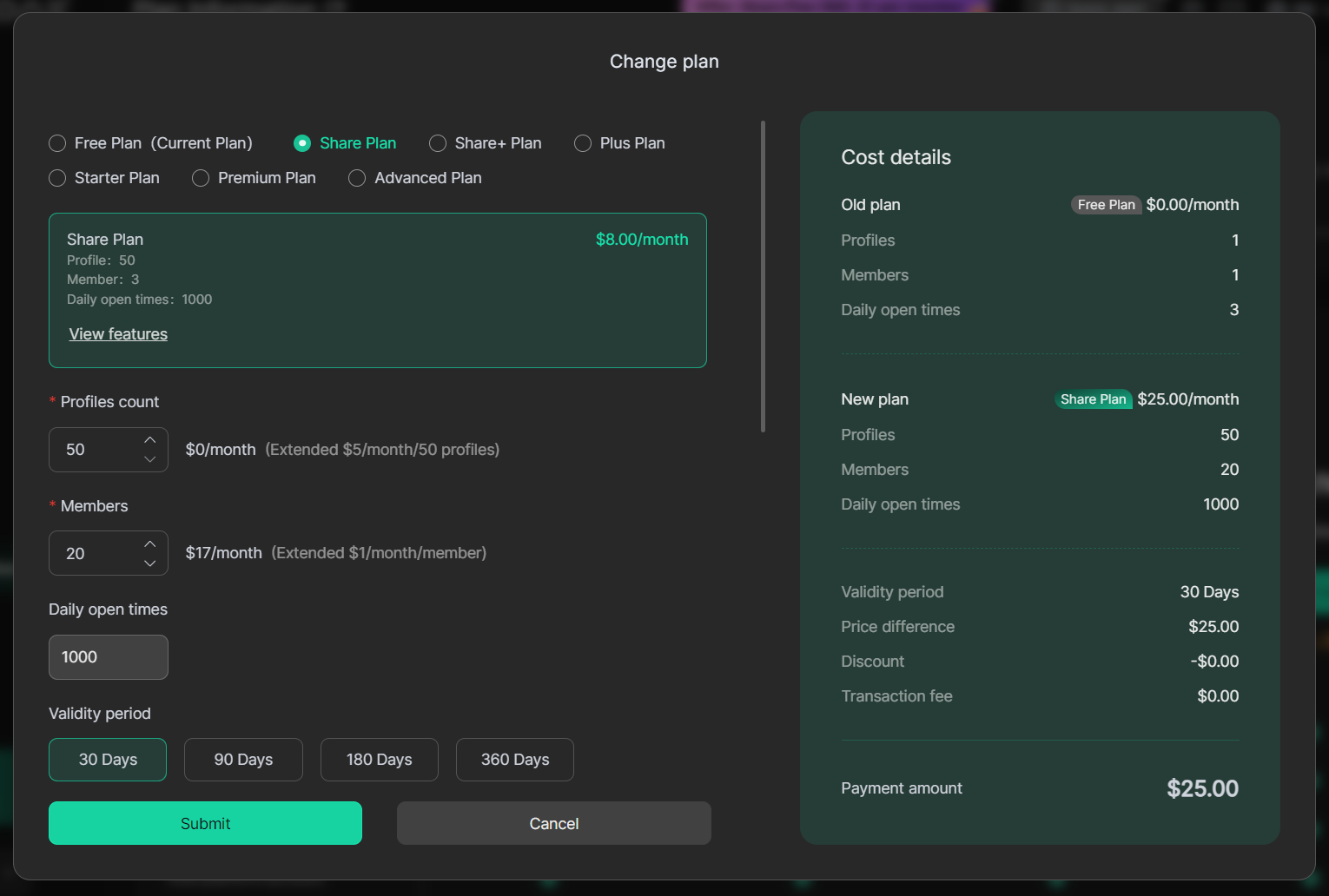Choose the 180 Days validity option

click(x=379, y=759)
